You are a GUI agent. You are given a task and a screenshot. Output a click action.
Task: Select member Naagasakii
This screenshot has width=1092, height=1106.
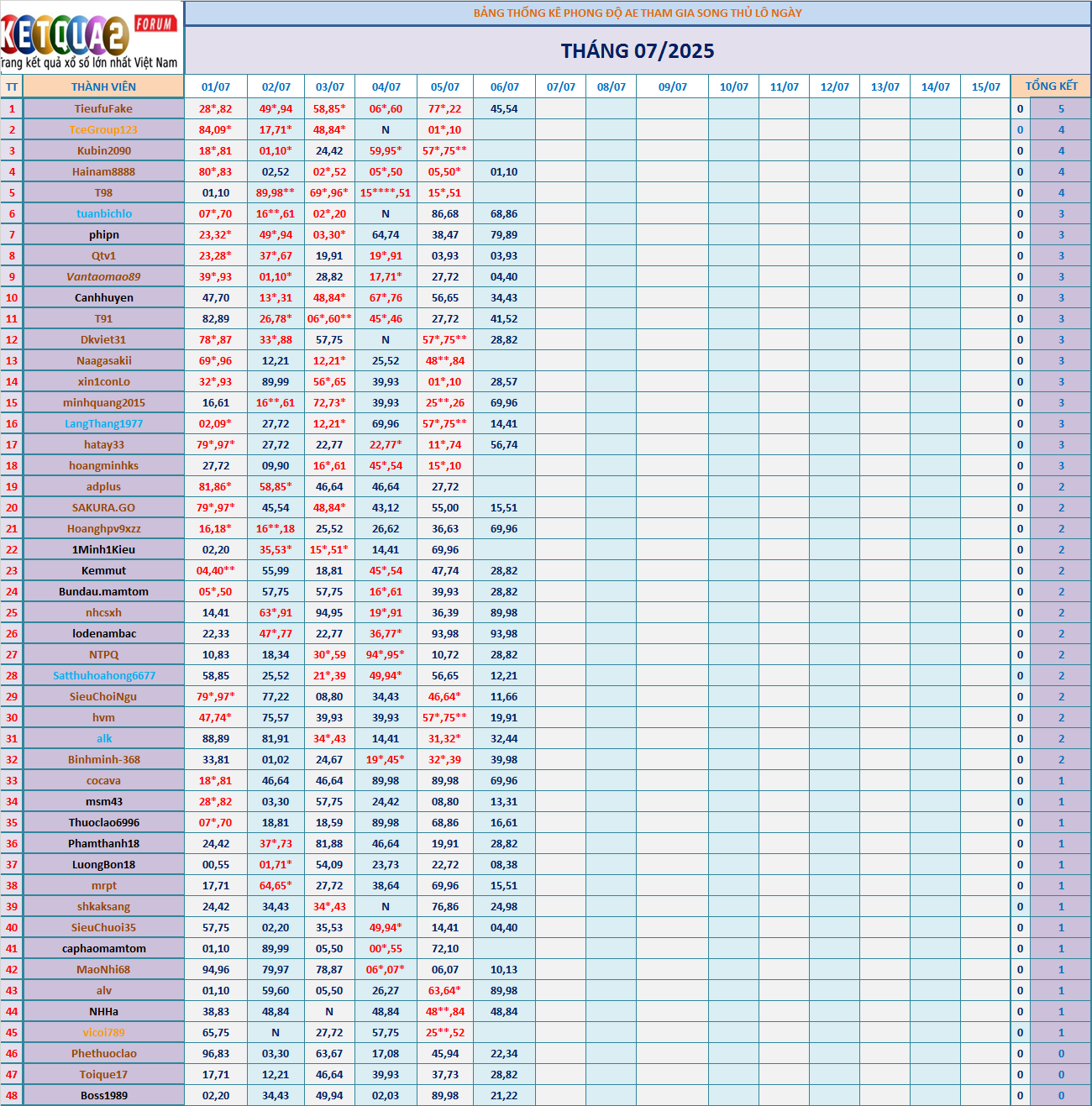pyautogui.click(x=103, y=360)
